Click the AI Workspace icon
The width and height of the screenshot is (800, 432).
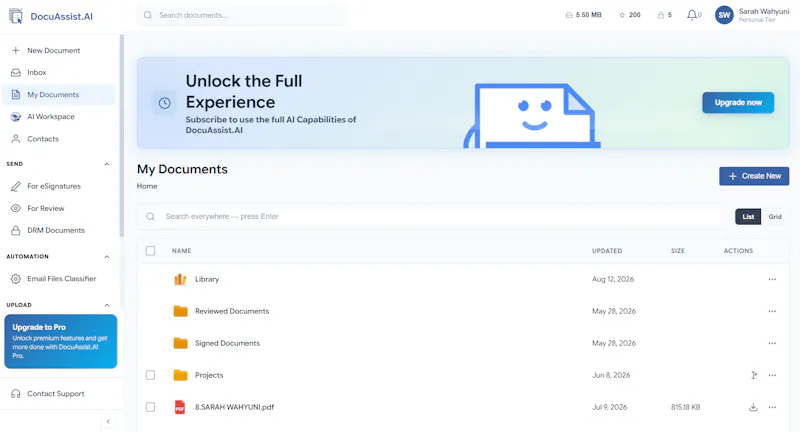point(16,117)
